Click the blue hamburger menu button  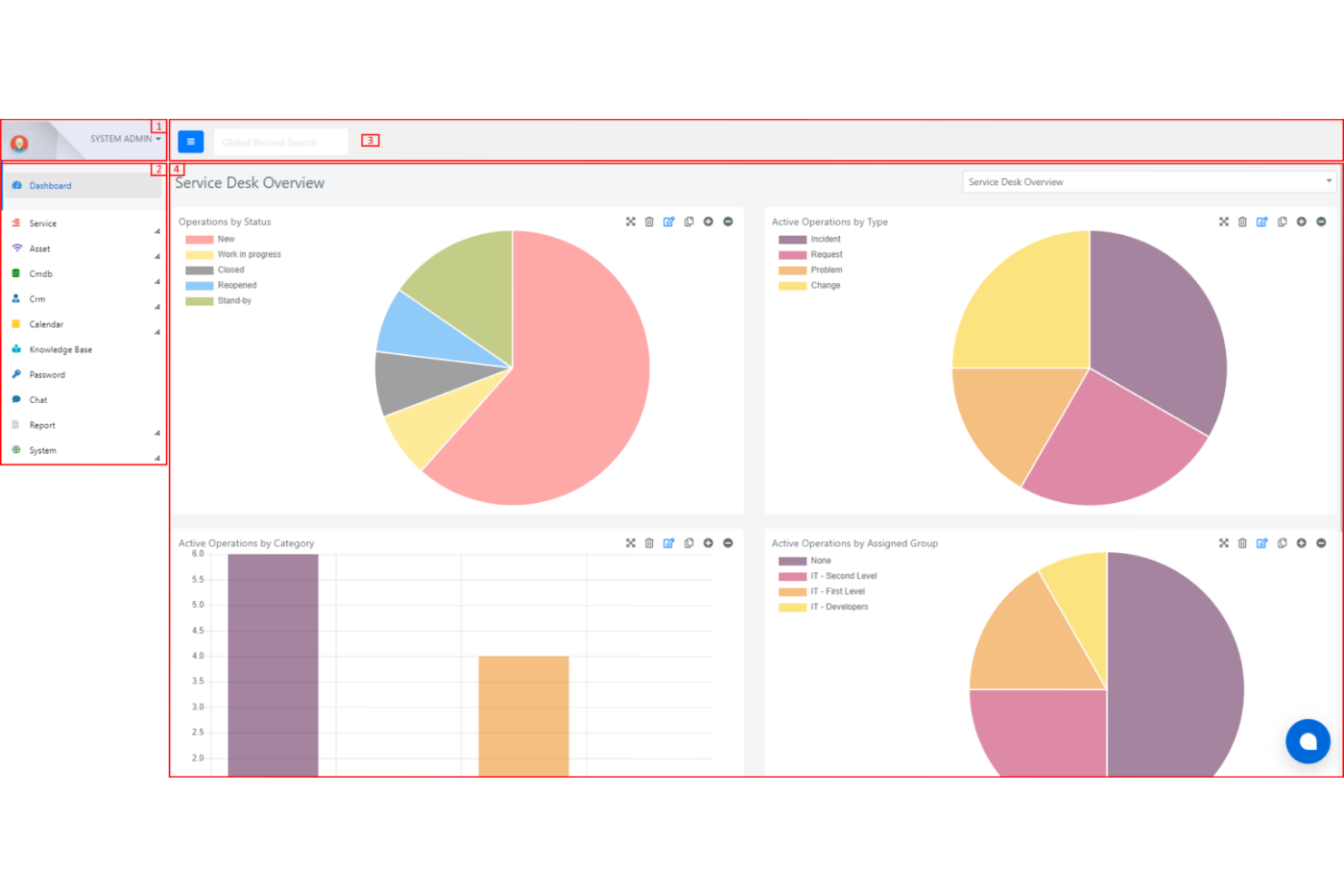(x=190, y=141)
